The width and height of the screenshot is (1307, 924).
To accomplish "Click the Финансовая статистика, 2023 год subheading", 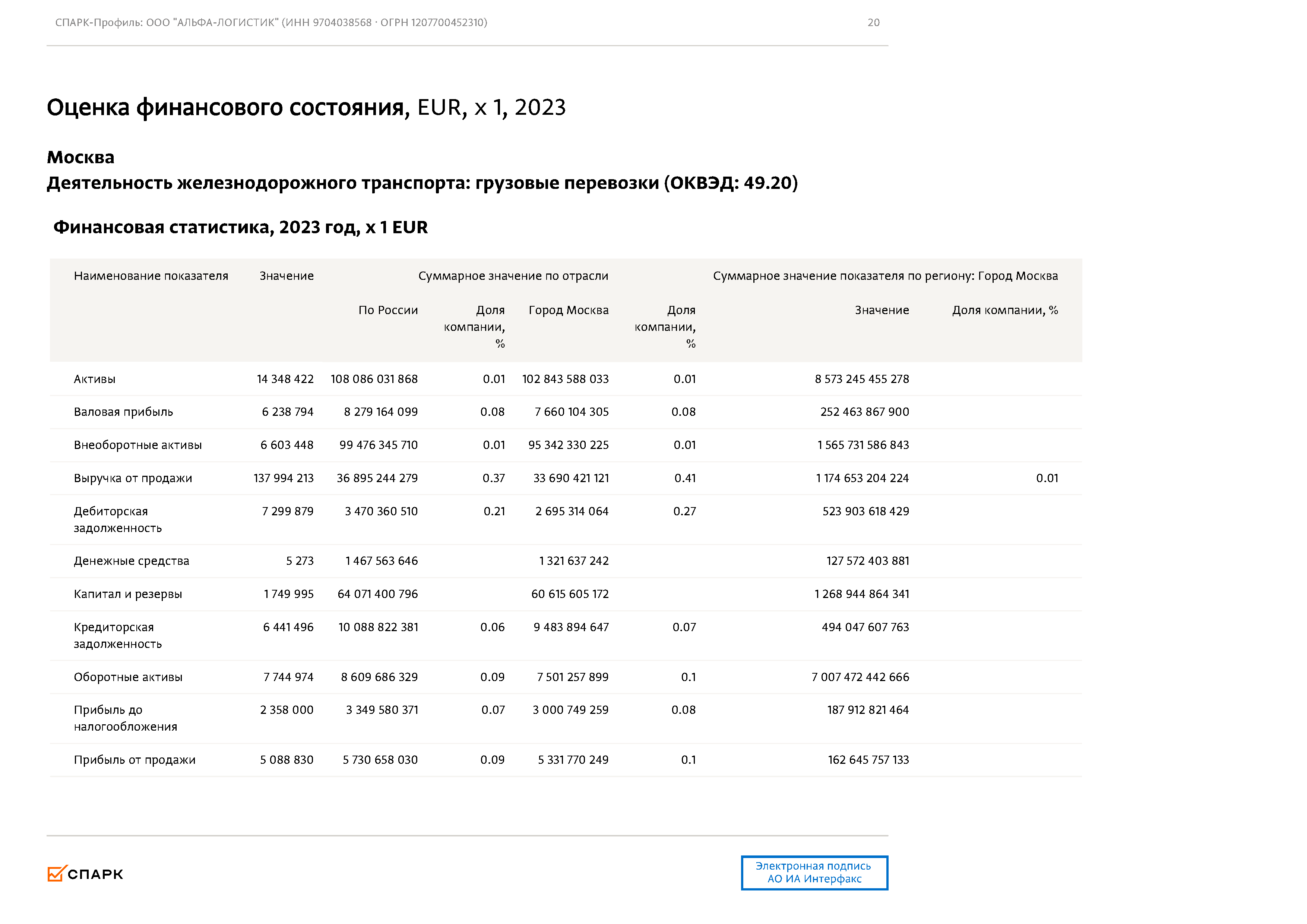I will pyautogui.click(x=240, y=228).
